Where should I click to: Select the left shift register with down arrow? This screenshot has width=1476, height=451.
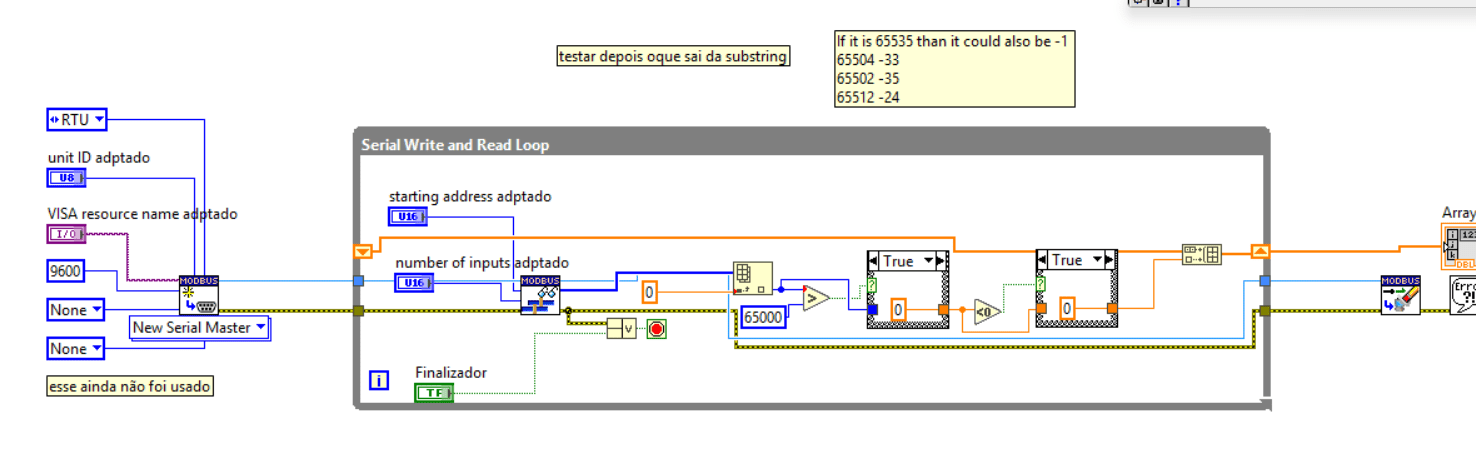363,251
